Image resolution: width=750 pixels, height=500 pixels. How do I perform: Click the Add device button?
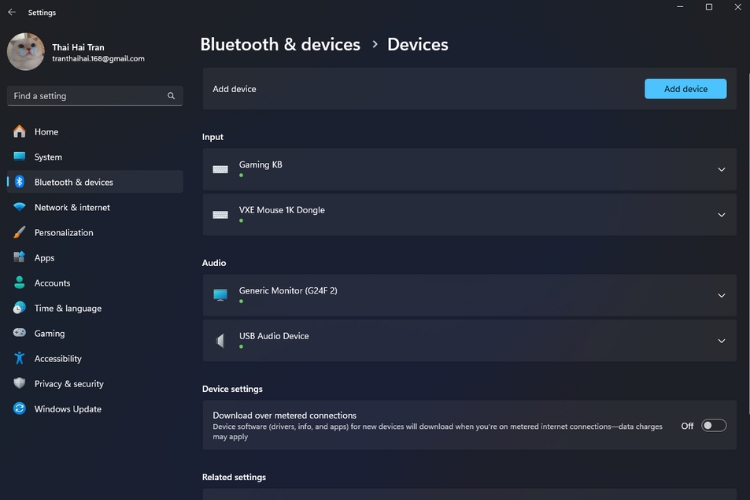point(685,89)
